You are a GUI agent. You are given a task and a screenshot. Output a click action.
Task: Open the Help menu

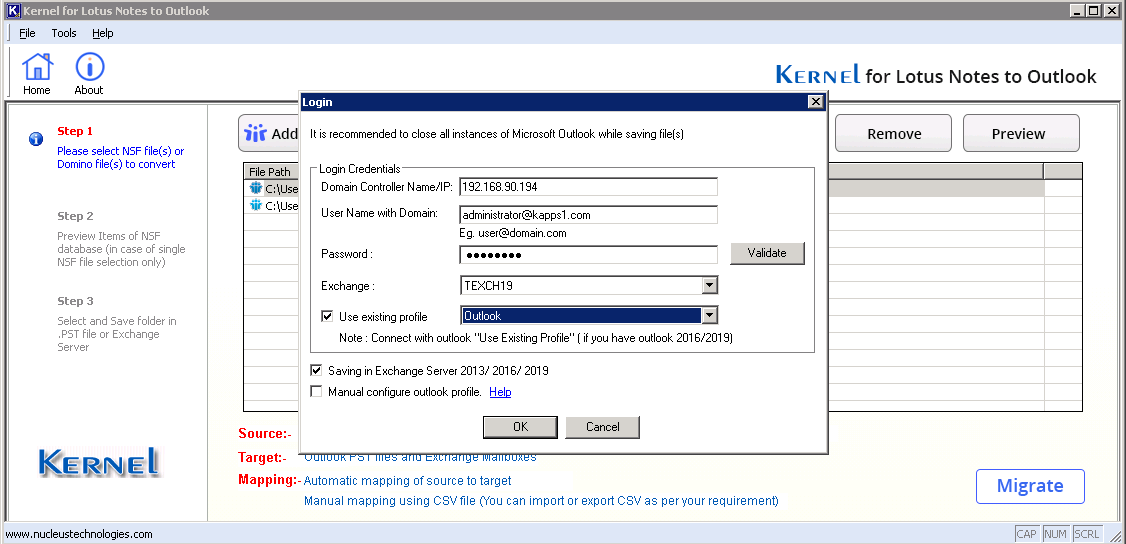click(103, 33)
